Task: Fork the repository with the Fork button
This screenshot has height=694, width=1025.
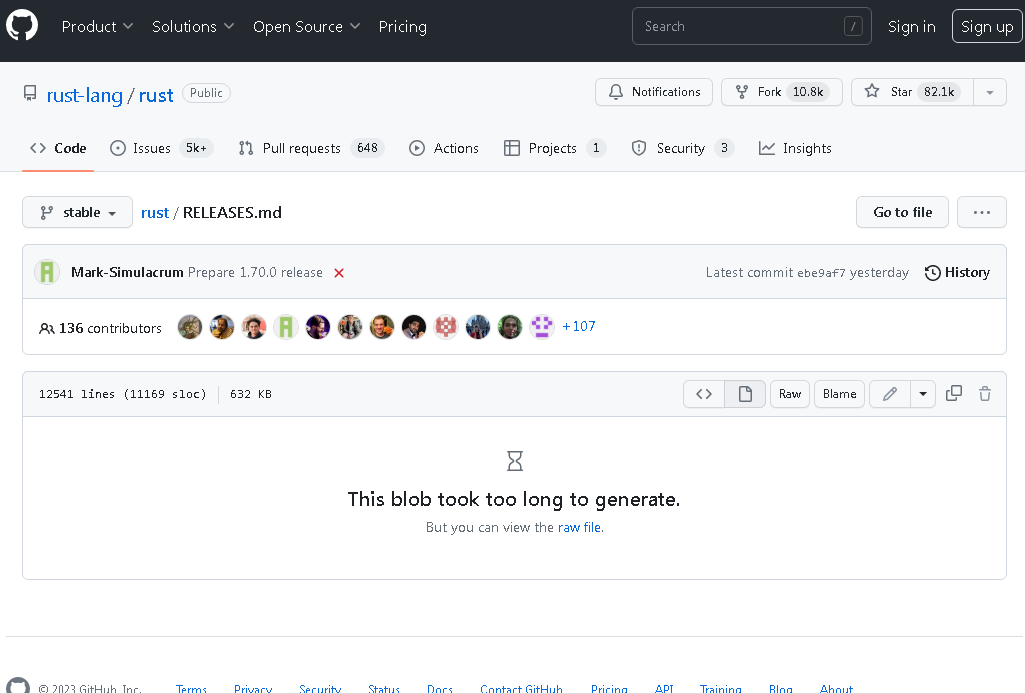Action: coord(781,92)
